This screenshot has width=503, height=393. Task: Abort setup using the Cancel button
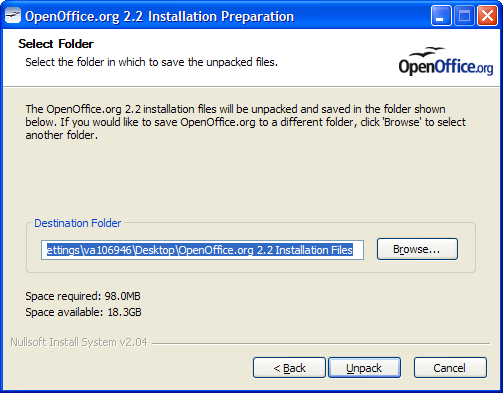pyautogui.click(x=450, y=368)
